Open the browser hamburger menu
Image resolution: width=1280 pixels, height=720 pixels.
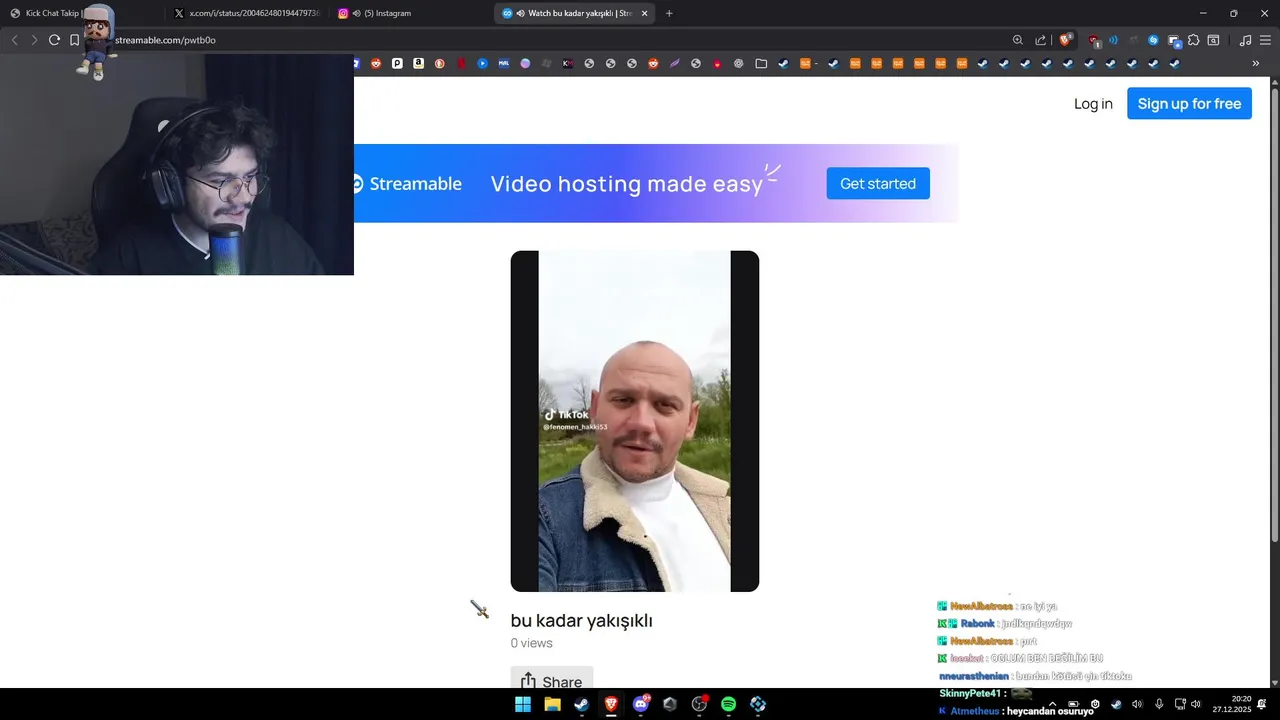click(1265, 40)
